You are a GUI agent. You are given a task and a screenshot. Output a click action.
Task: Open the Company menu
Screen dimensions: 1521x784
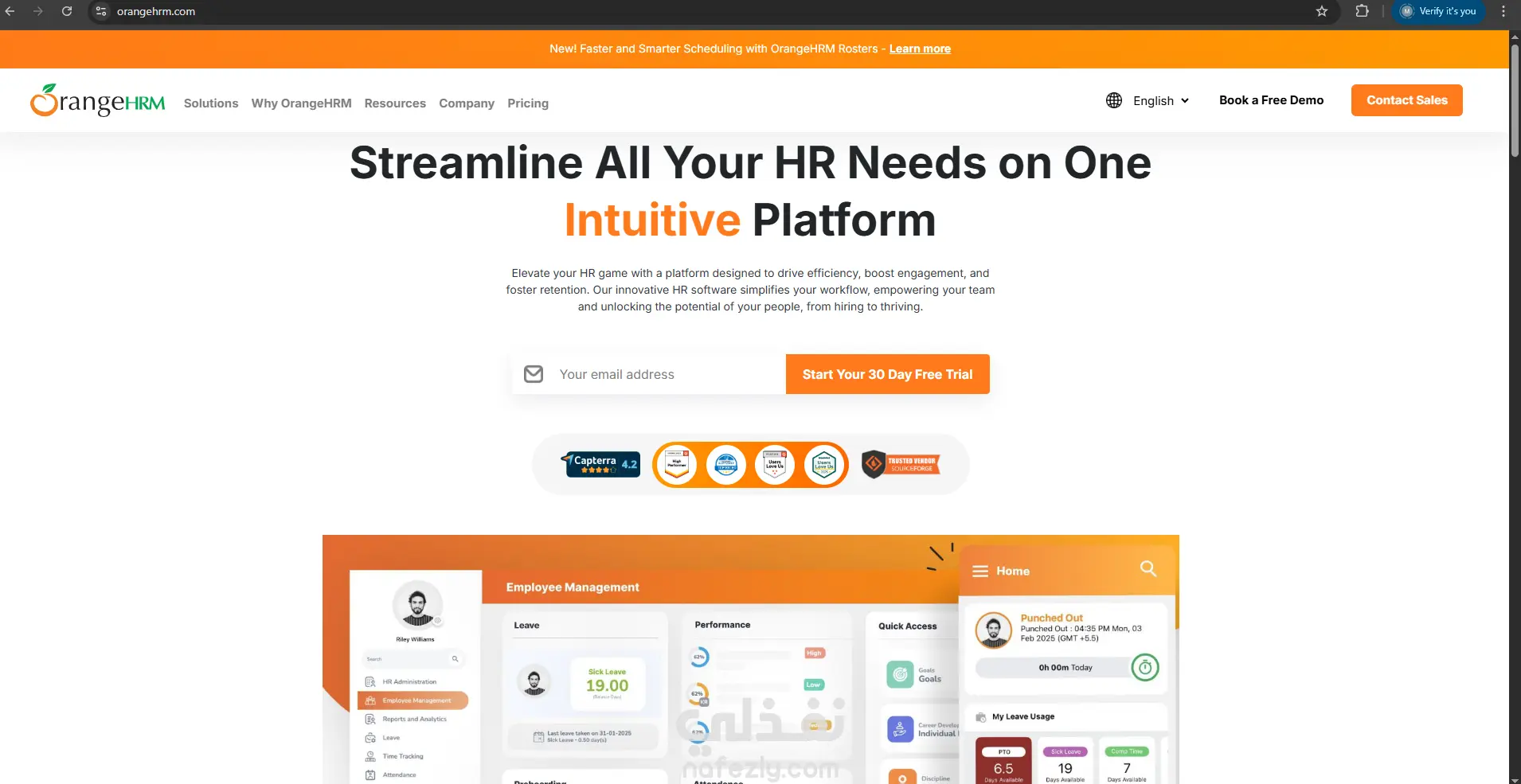click(x=467, y=103)
